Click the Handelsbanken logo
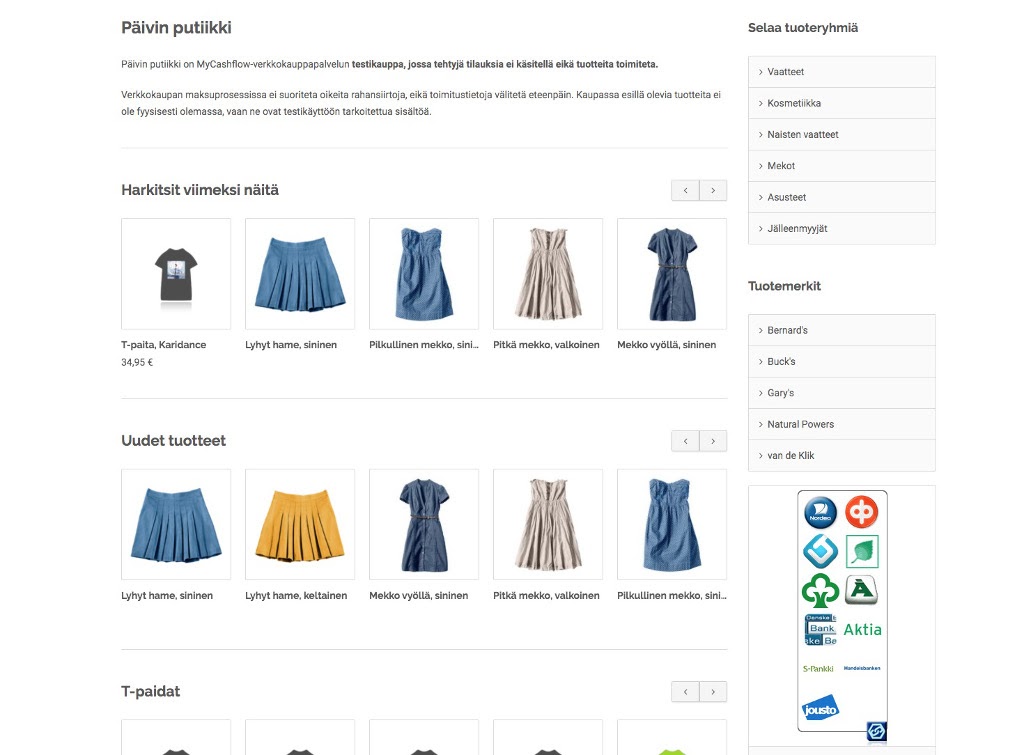 [x=862, y=668]
